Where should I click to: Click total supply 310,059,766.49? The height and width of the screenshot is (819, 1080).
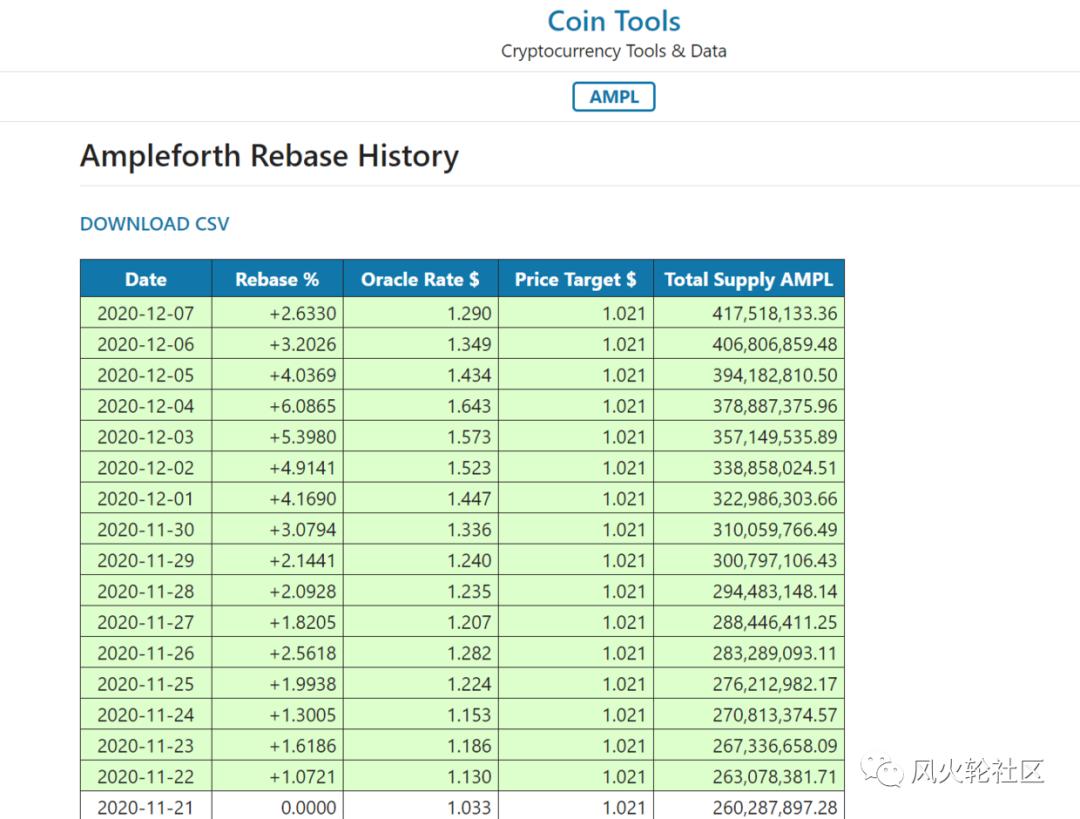point(775,530)
